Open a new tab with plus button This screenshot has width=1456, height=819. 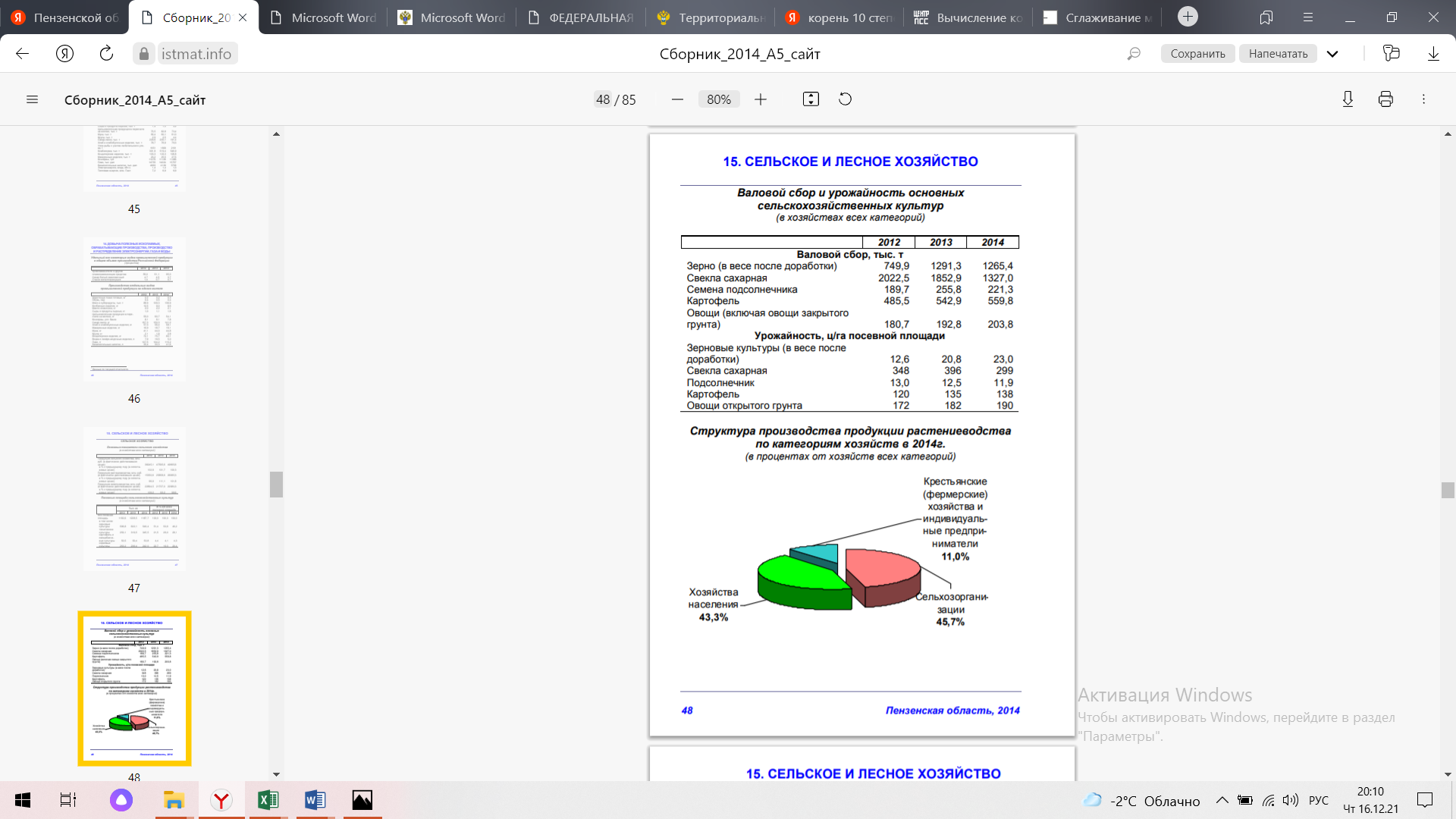point(1188,17)
